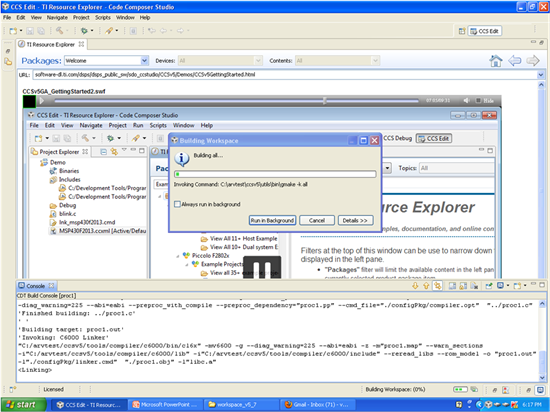Screen dimensions: 550x412
Task: Open Display Selected Console dropdown arrow
Action: click(x=507, y=286)
